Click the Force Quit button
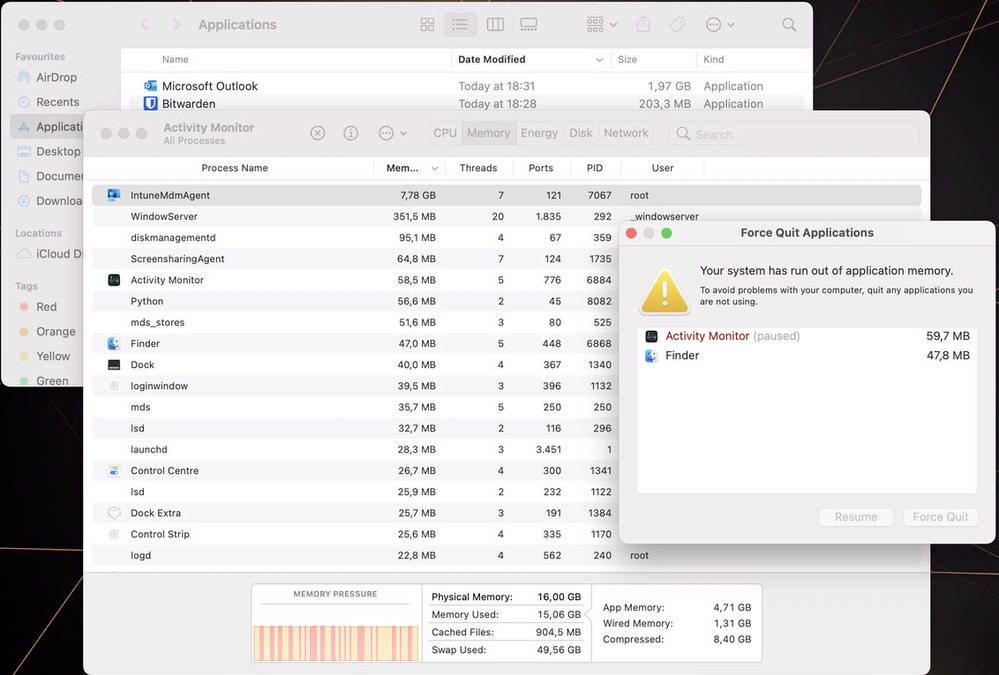The height and width of the screenshot is (675, 999). pos(940,517)
